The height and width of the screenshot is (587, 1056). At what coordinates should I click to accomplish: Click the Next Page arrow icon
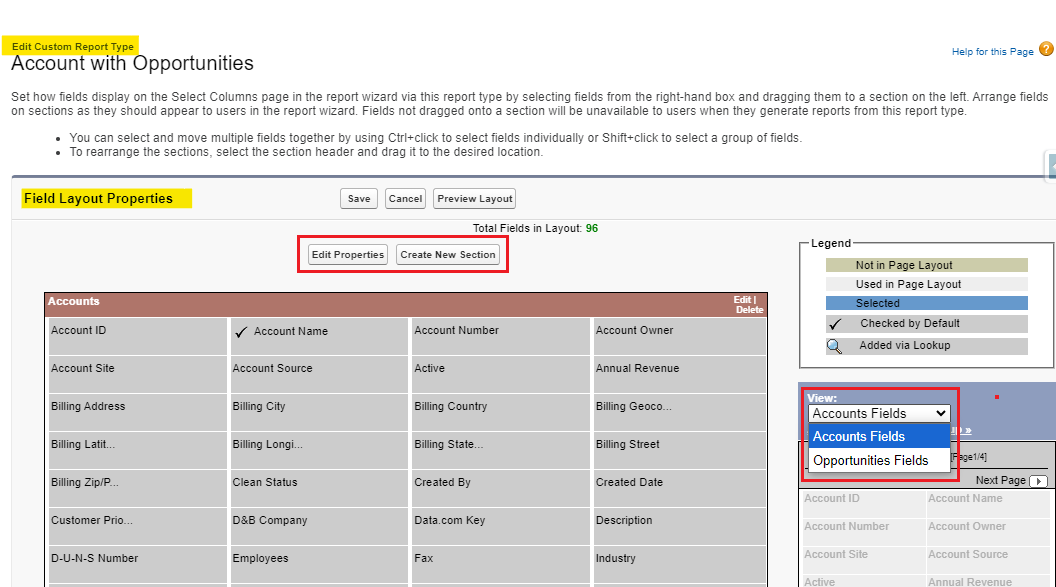pyautogui.click(x=1038, y=481)
